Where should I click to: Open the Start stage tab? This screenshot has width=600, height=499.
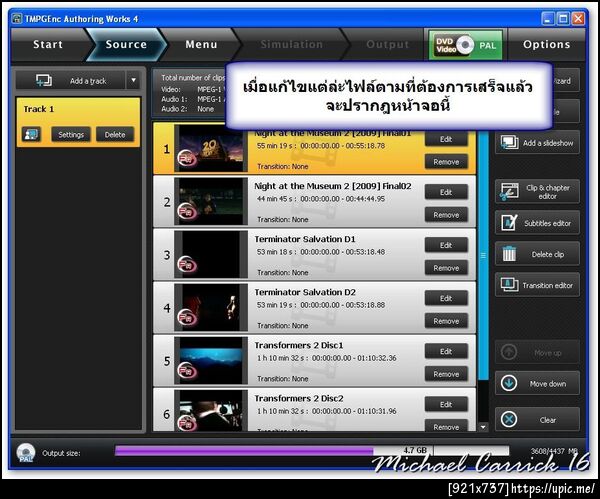48,44
